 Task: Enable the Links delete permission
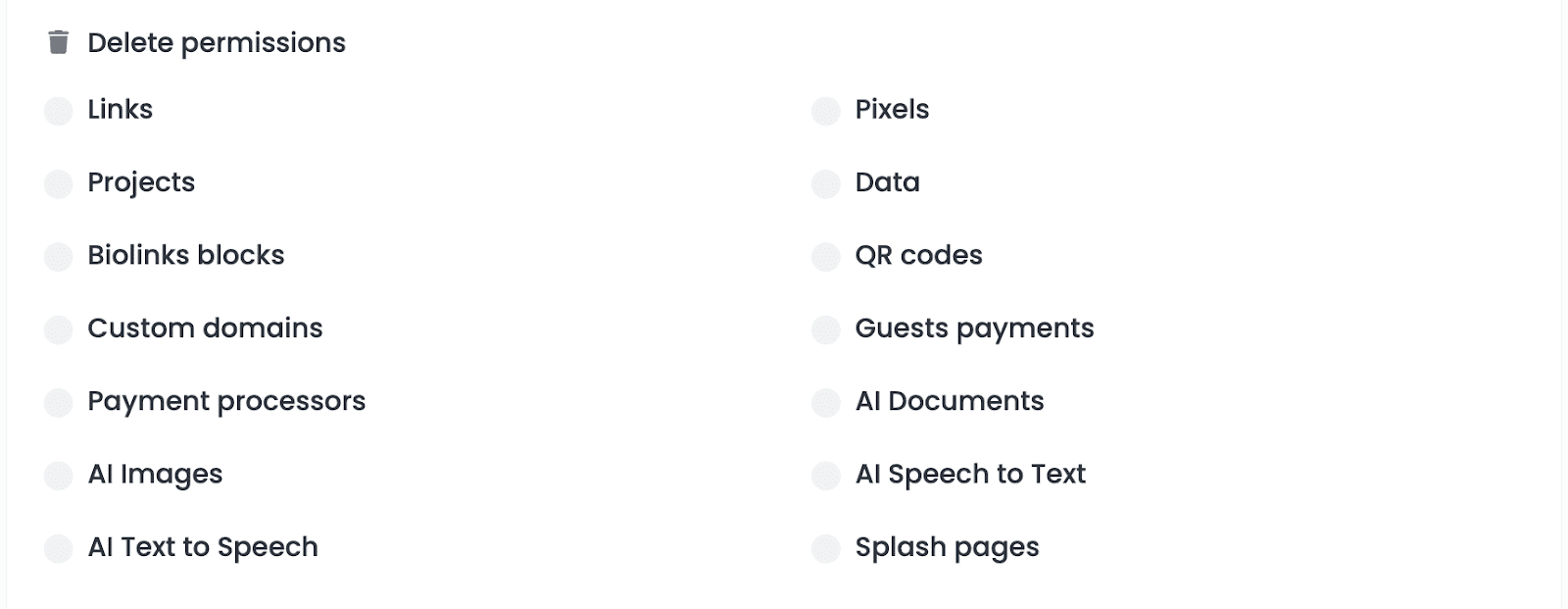(59, 111)
